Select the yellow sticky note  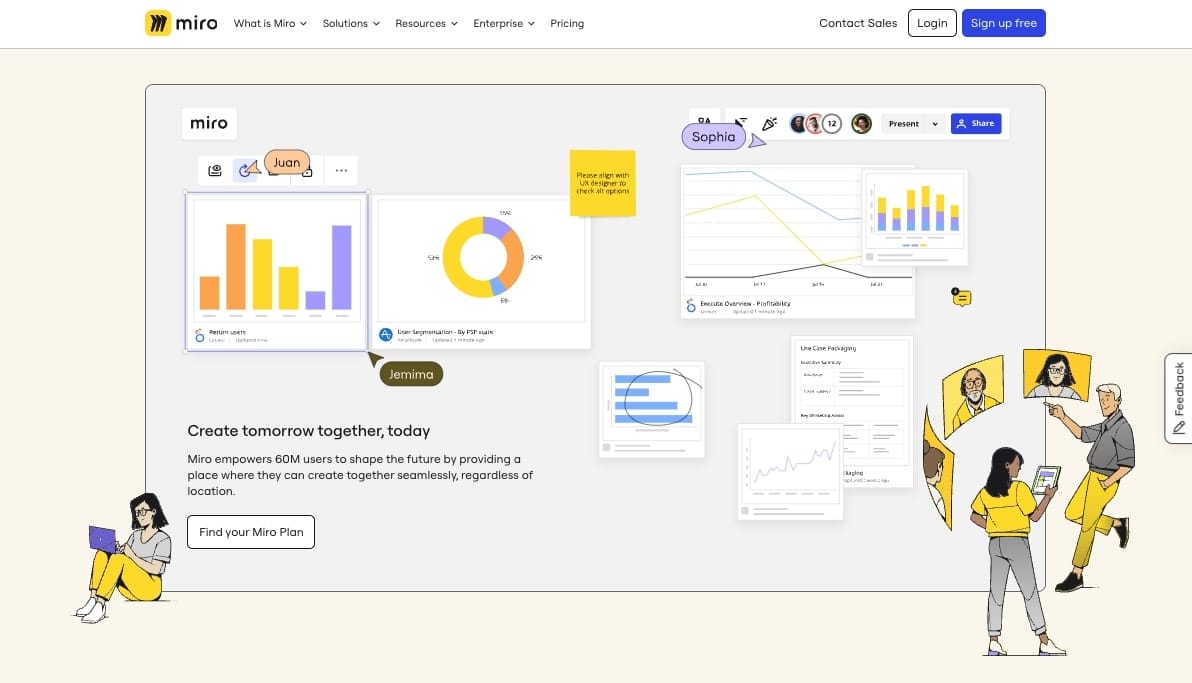602,183
